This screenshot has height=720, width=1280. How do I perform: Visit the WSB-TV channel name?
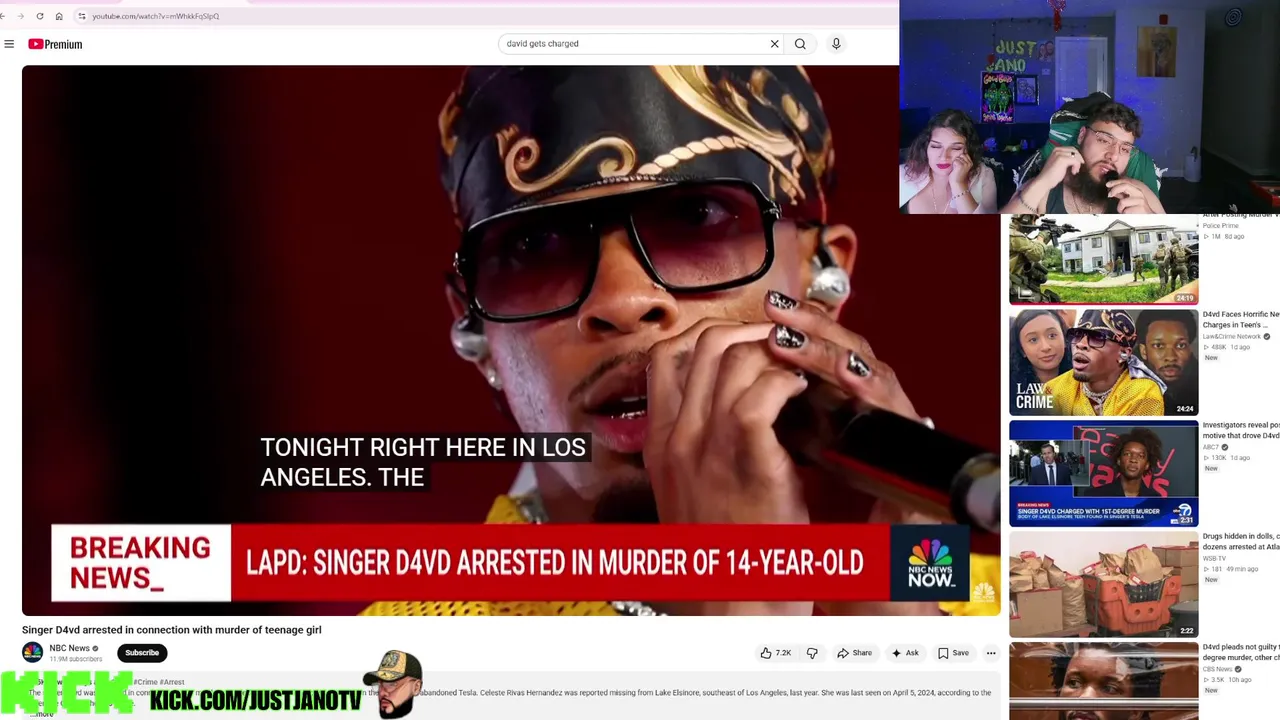click(1212, 559)
